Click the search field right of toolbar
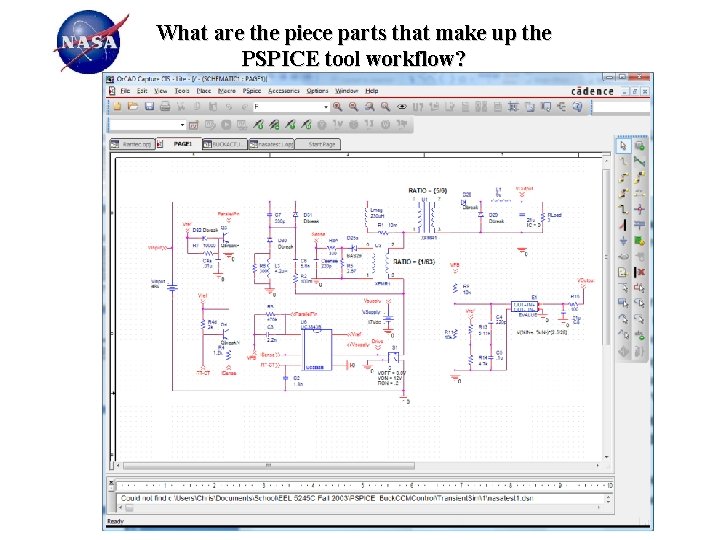 [622, 107]
